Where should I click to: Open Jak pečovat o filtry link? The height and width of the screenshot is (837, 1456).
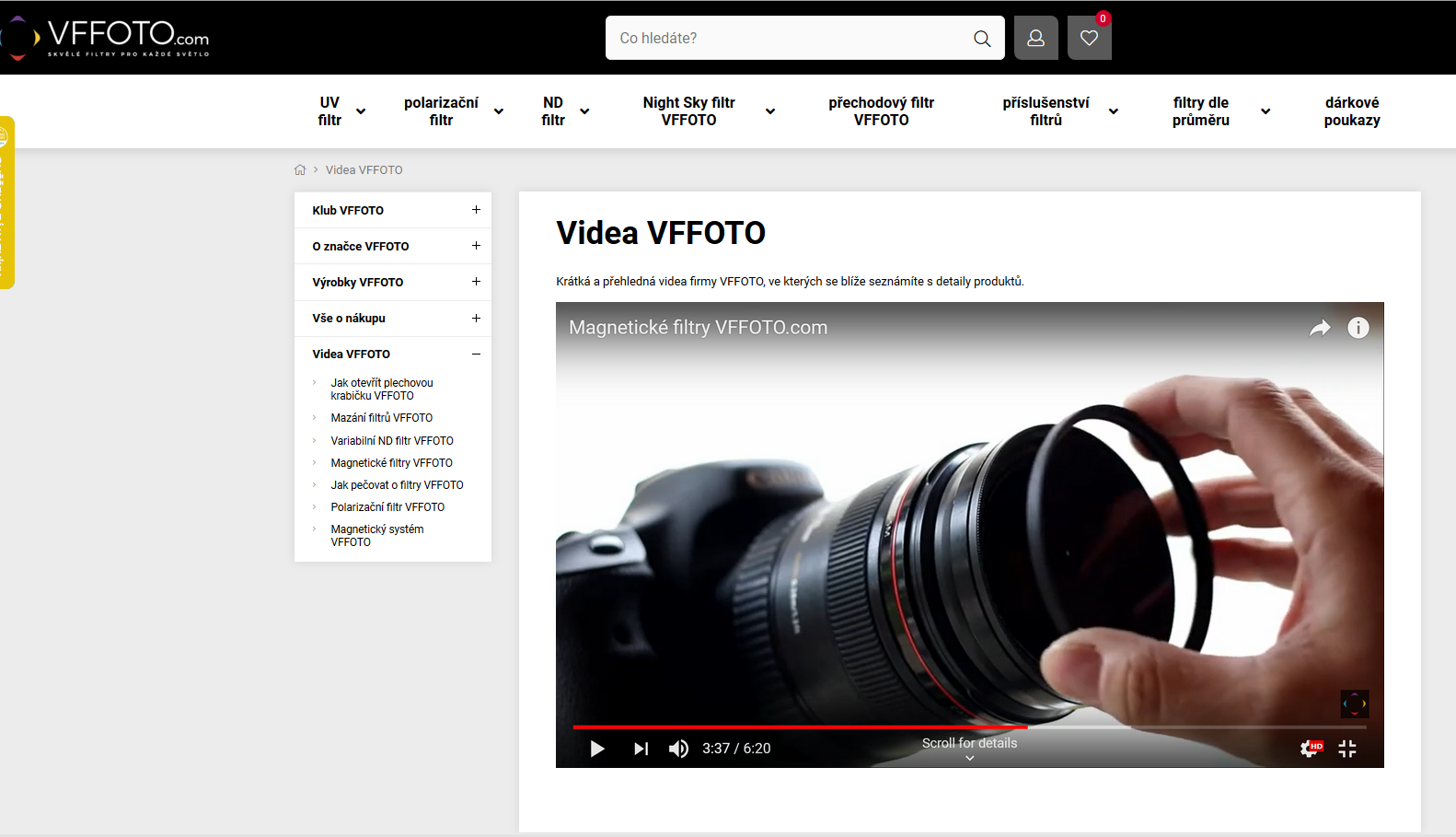point(398,485)
